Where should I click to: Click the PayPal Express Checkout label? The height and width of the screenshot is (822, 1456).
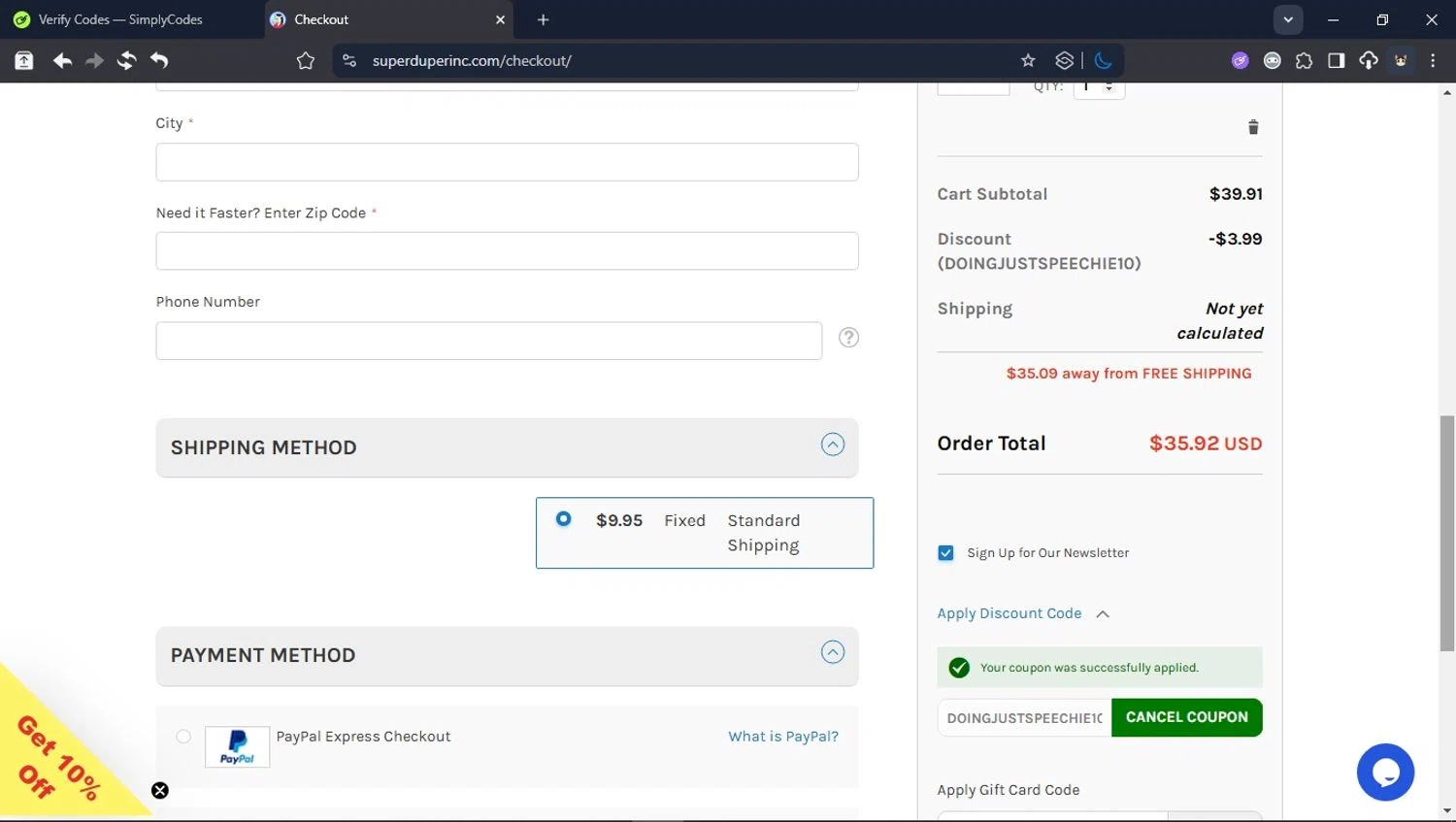tap(363, 737)
